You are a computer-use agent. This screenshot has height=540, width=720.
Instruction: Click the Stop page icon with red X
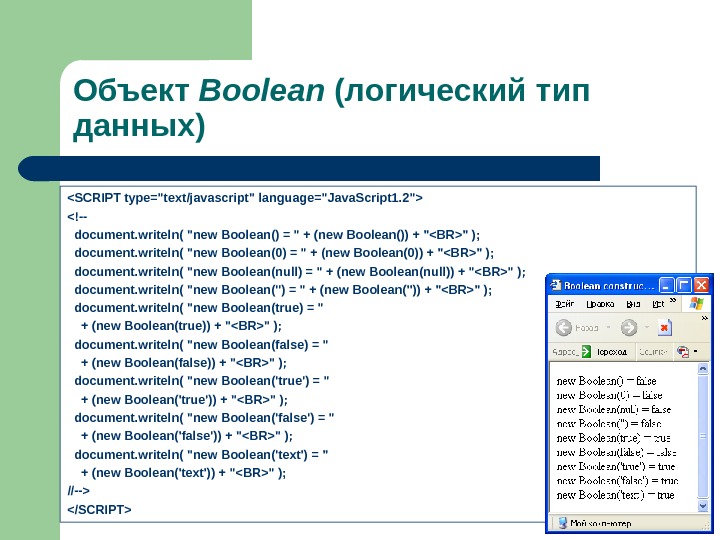pyautogui.click(x=664, y=328)
